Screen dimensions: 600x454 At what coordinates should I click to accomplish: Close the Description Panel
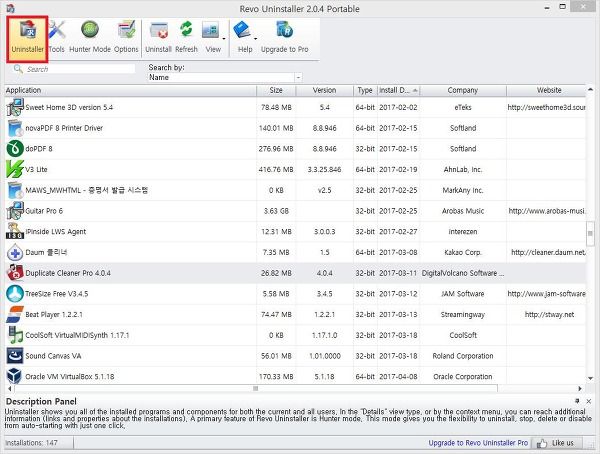(x=589, y=401)
